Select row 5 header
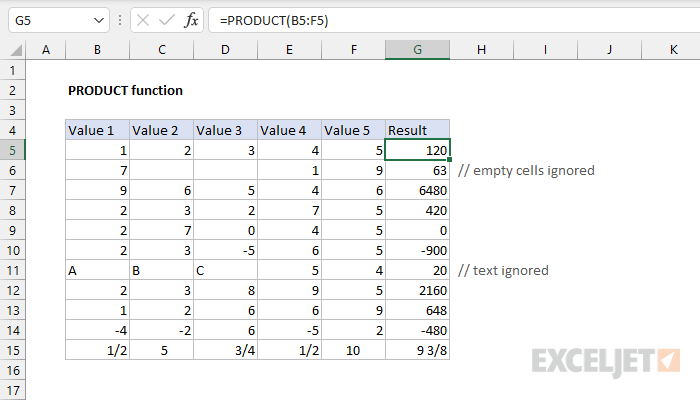 12,150
